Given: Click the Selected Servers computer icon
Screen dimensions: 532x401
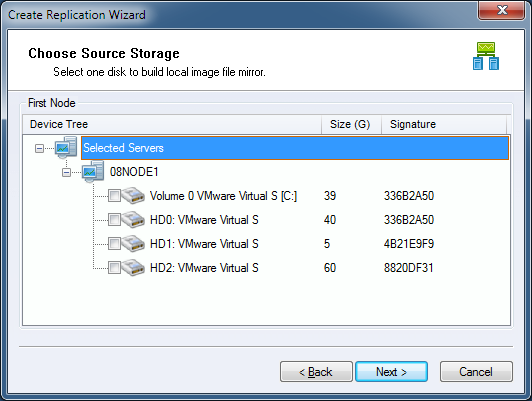Looking at the screenshot, I should [66, 148].
